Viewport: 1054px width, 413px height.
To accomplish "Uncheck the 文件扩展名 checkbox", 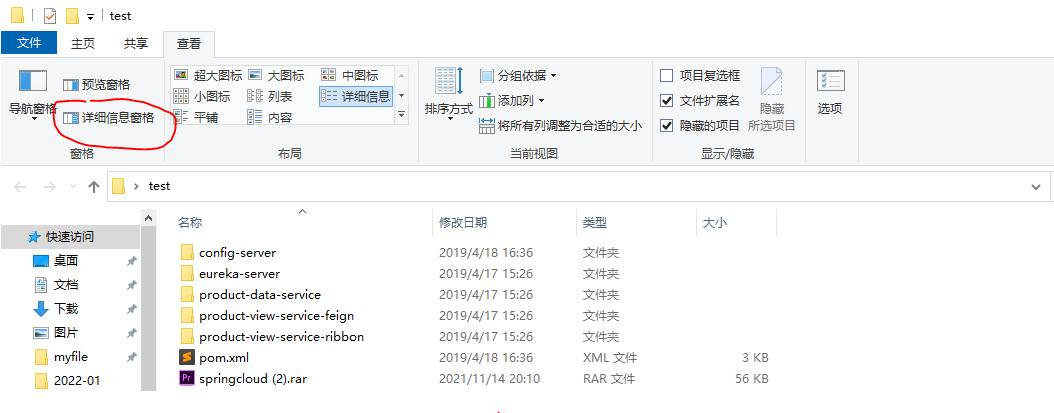I will pos(667,100).
